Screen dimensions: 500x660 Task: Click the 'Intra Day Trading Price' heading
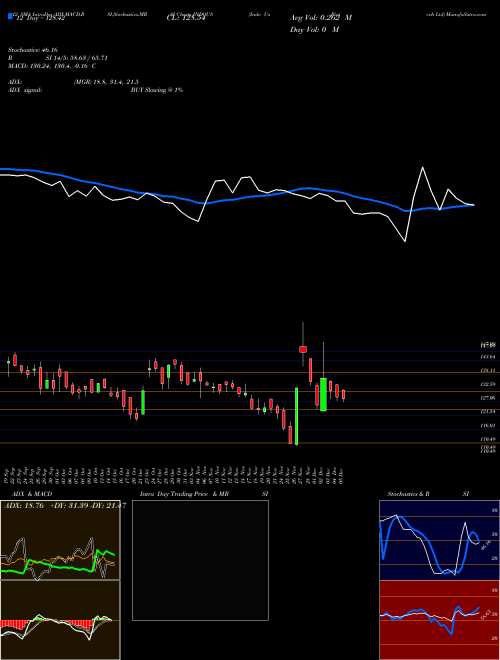[174, 494]
